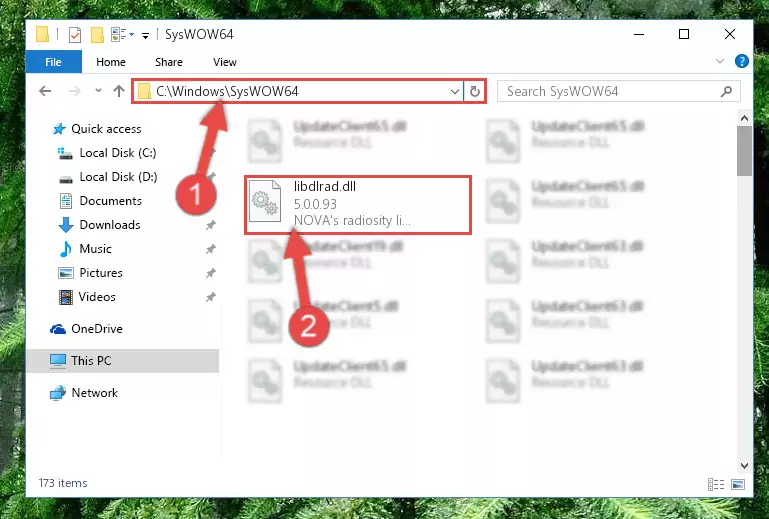Screen dimensions: 769x519
Task: Refresh the SysWOW64 folder
Action: [474, 91]
